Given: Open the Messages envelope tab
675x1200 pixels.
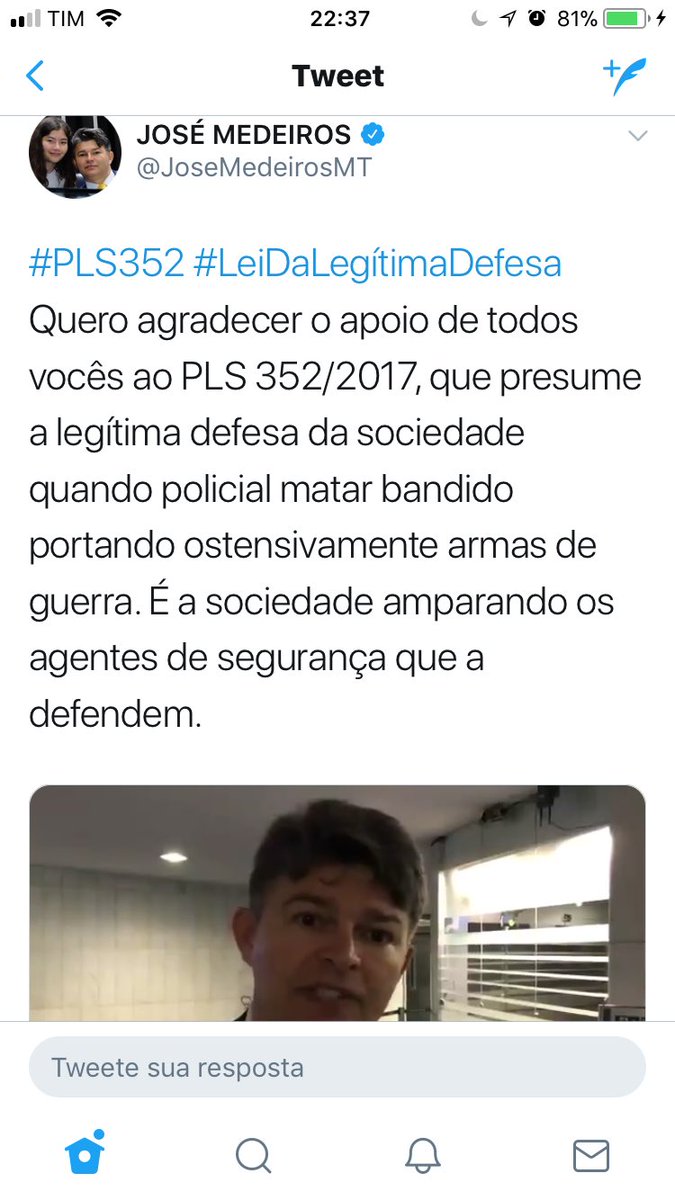Looking at the screenshot, I should [591, 1156].
